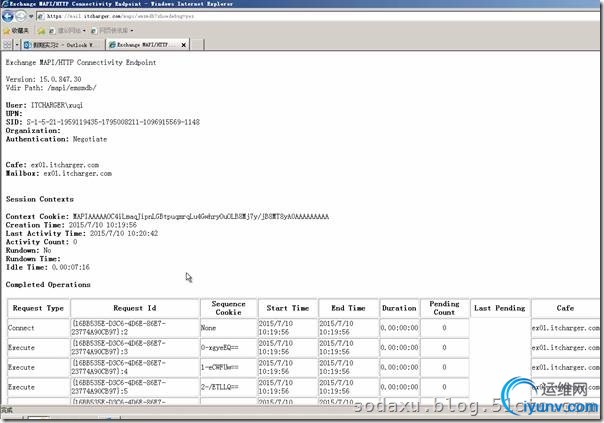Click the Start Time cell in the Connect row
Image resolution: width=604 pixels, height=423 pixels.
[x=288, y=328]
